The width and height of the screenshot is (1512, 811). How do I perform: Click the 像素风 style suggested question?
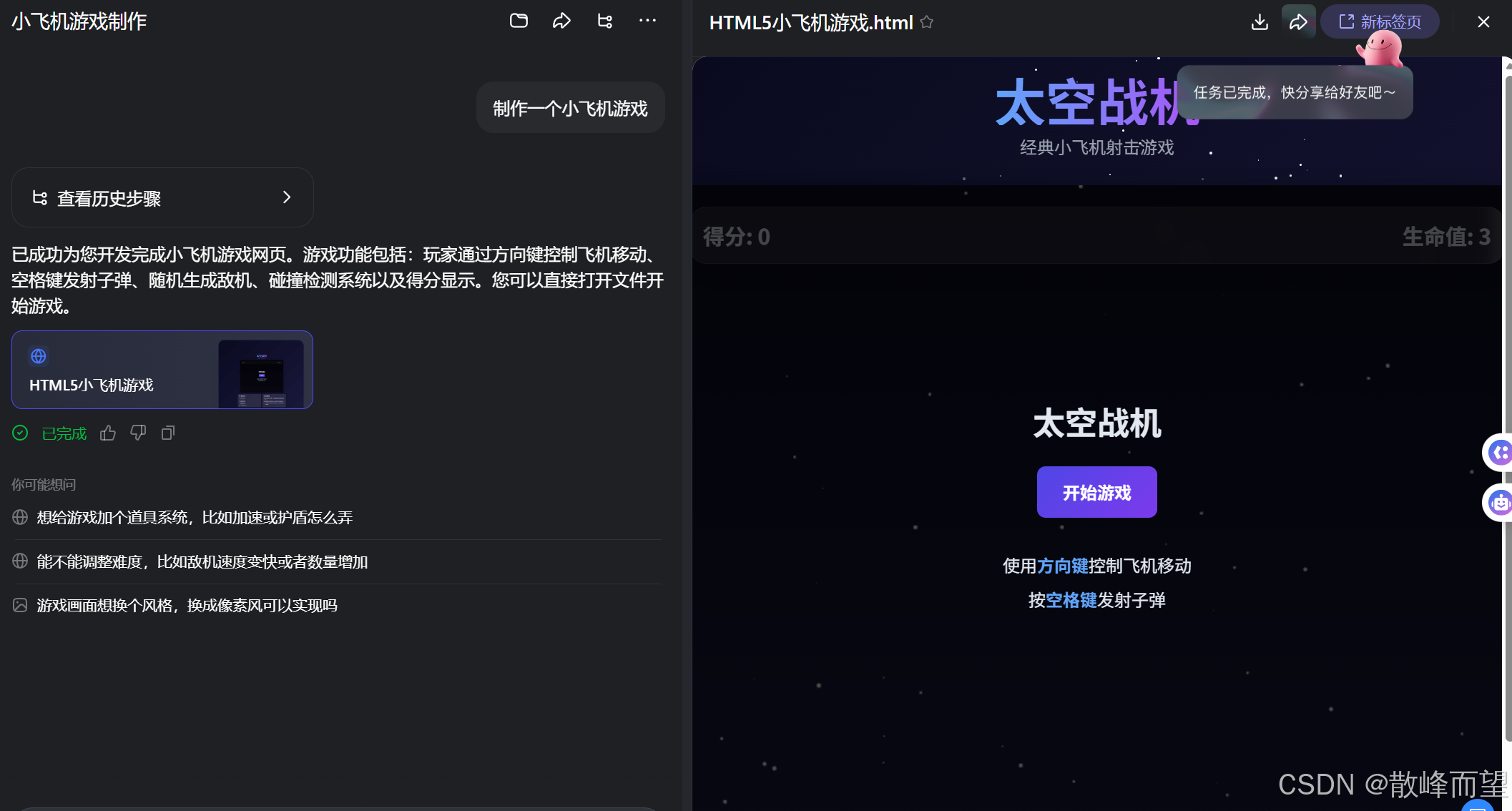pos(187,605)
